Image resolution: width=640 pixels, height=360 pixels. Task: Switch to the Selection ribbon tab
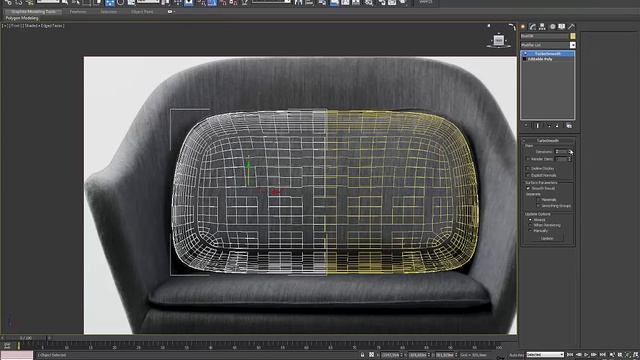pyautogui.click(x=109, y=12)
